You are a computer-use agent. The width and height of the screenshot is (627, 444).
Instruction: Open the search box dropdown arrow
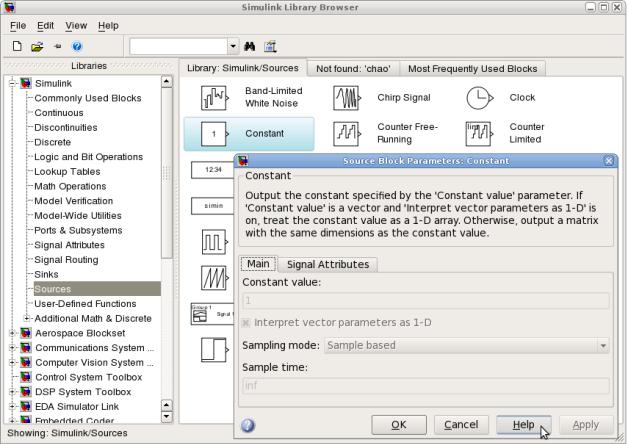click(233, 46)
